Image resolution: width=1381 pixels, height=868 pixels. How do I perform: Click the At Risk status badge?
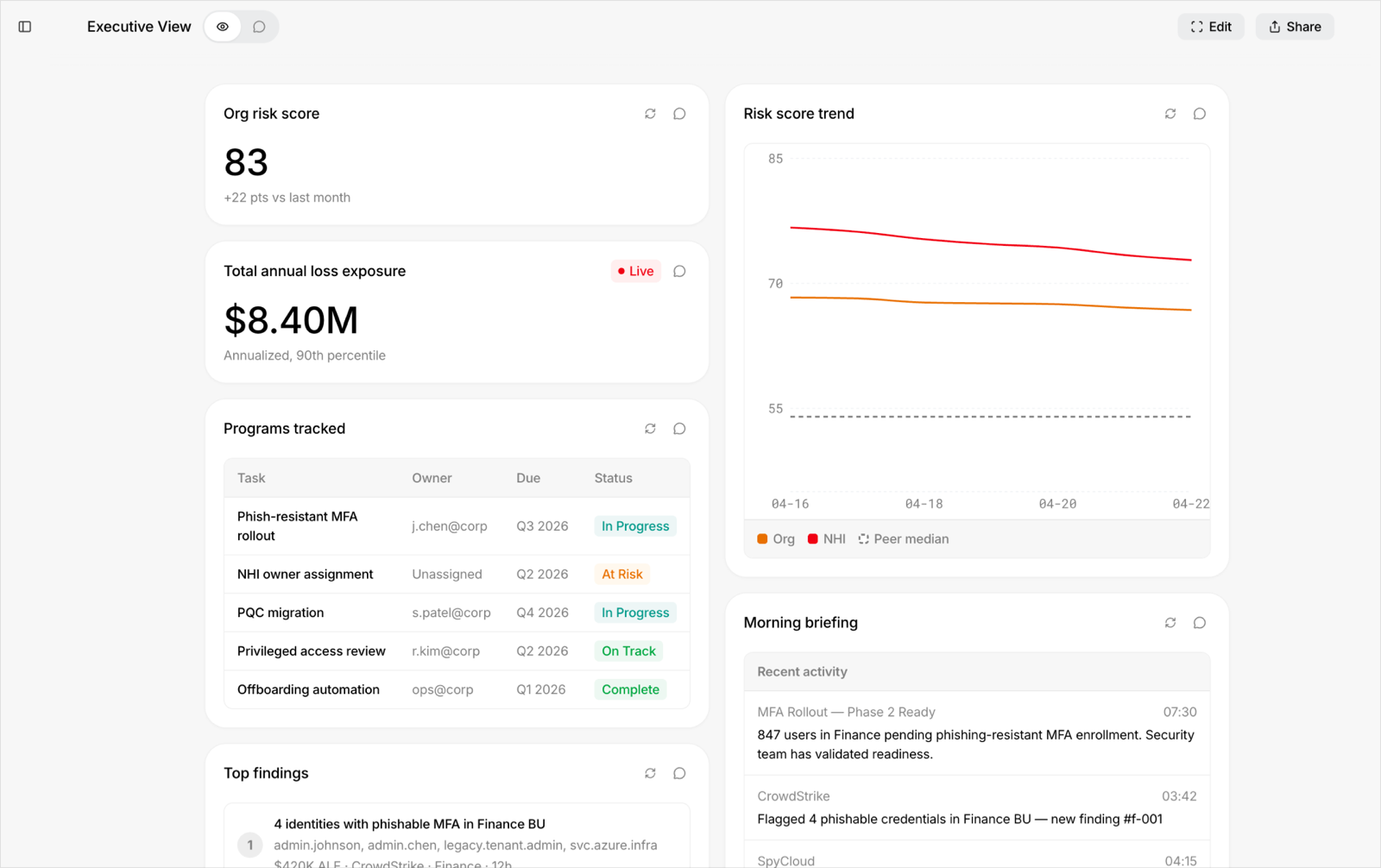[x=621, y=574]
